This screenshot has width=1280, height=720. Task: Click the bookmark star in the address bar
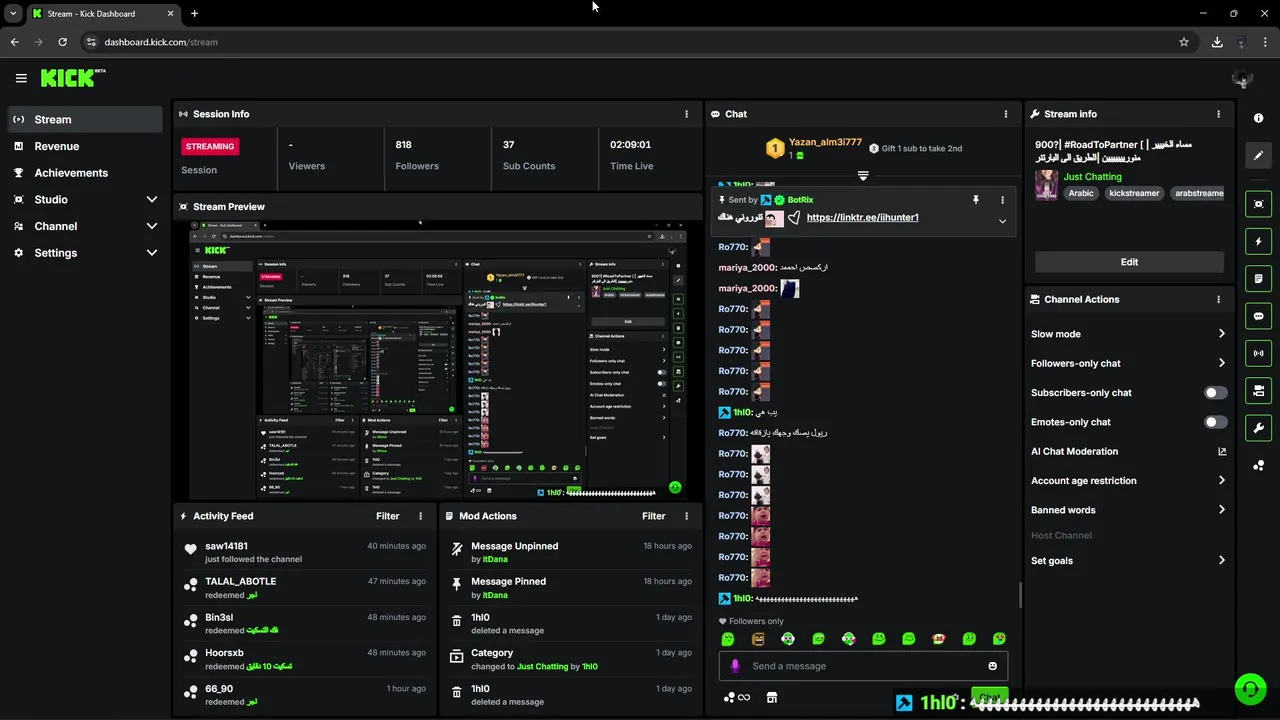click(x=1184, y=42)
